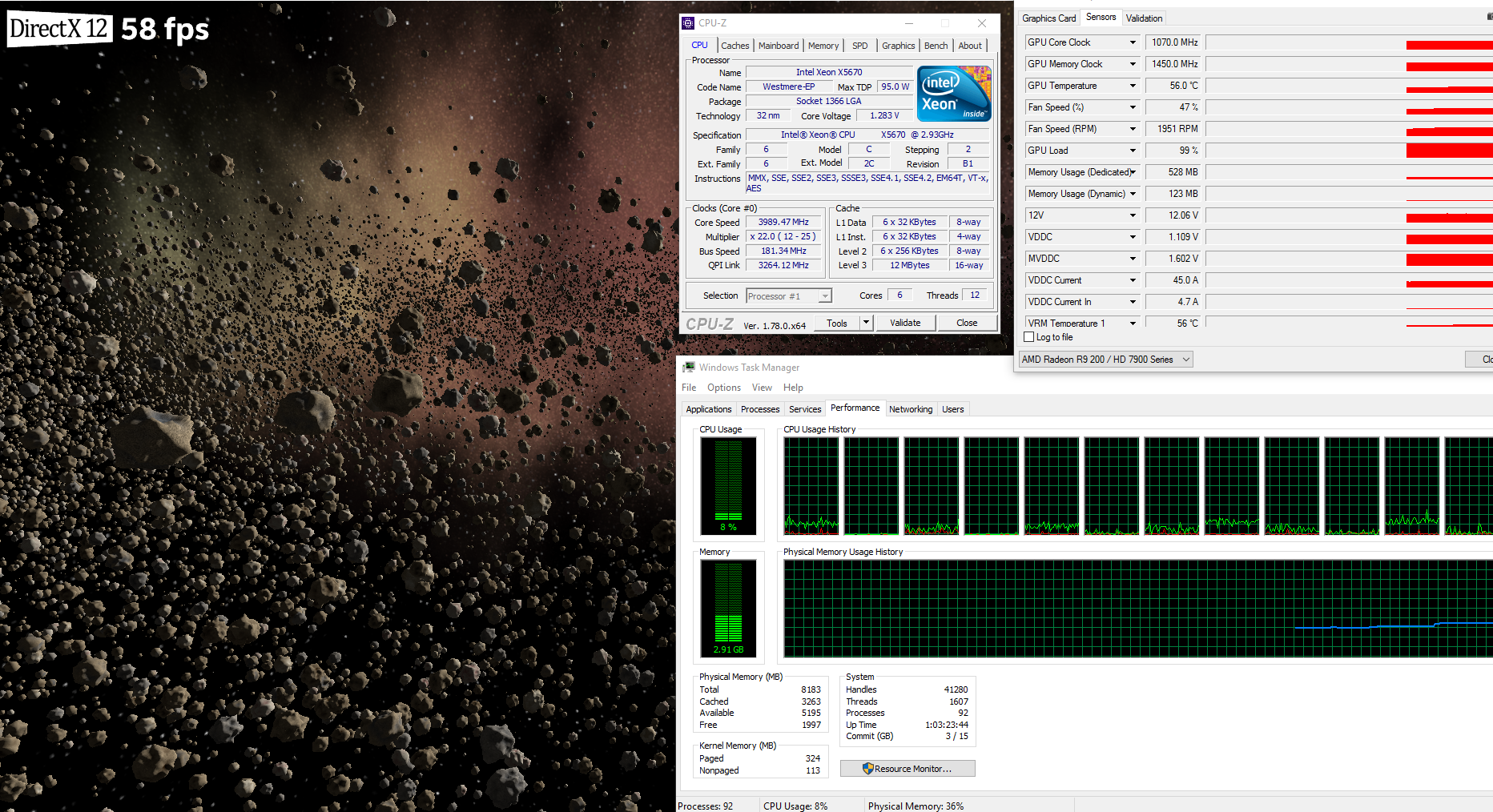Screen dimensions: 1493x812
Task: Open the Validation tab in GPU-Z
Action: coord(1144,18)
